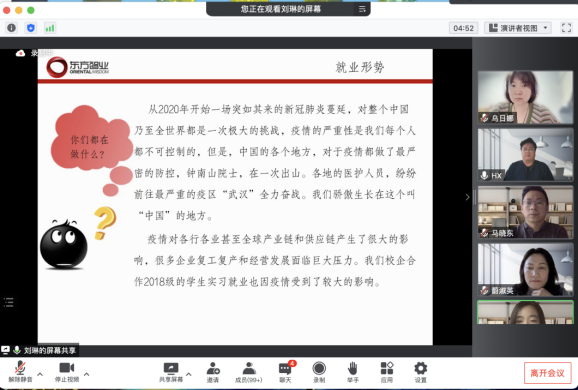Screen dimensions: 578x390
Task: Enter full screen mode
Action: click(x=566, y=28)
